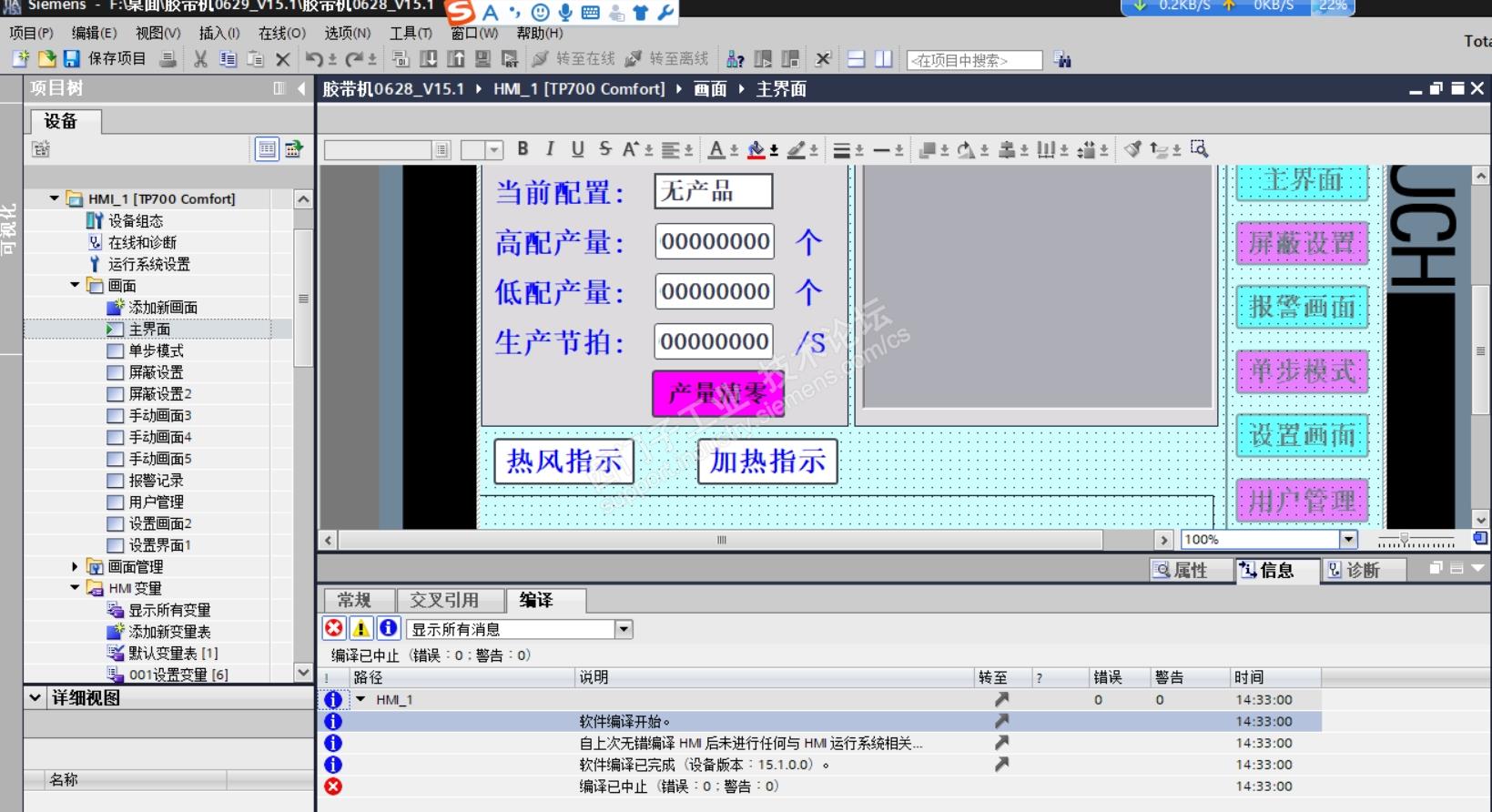Viewport: 1492px width, 812px height.
Task: Open the font size dropdown
Action: [x=494, y=150]
